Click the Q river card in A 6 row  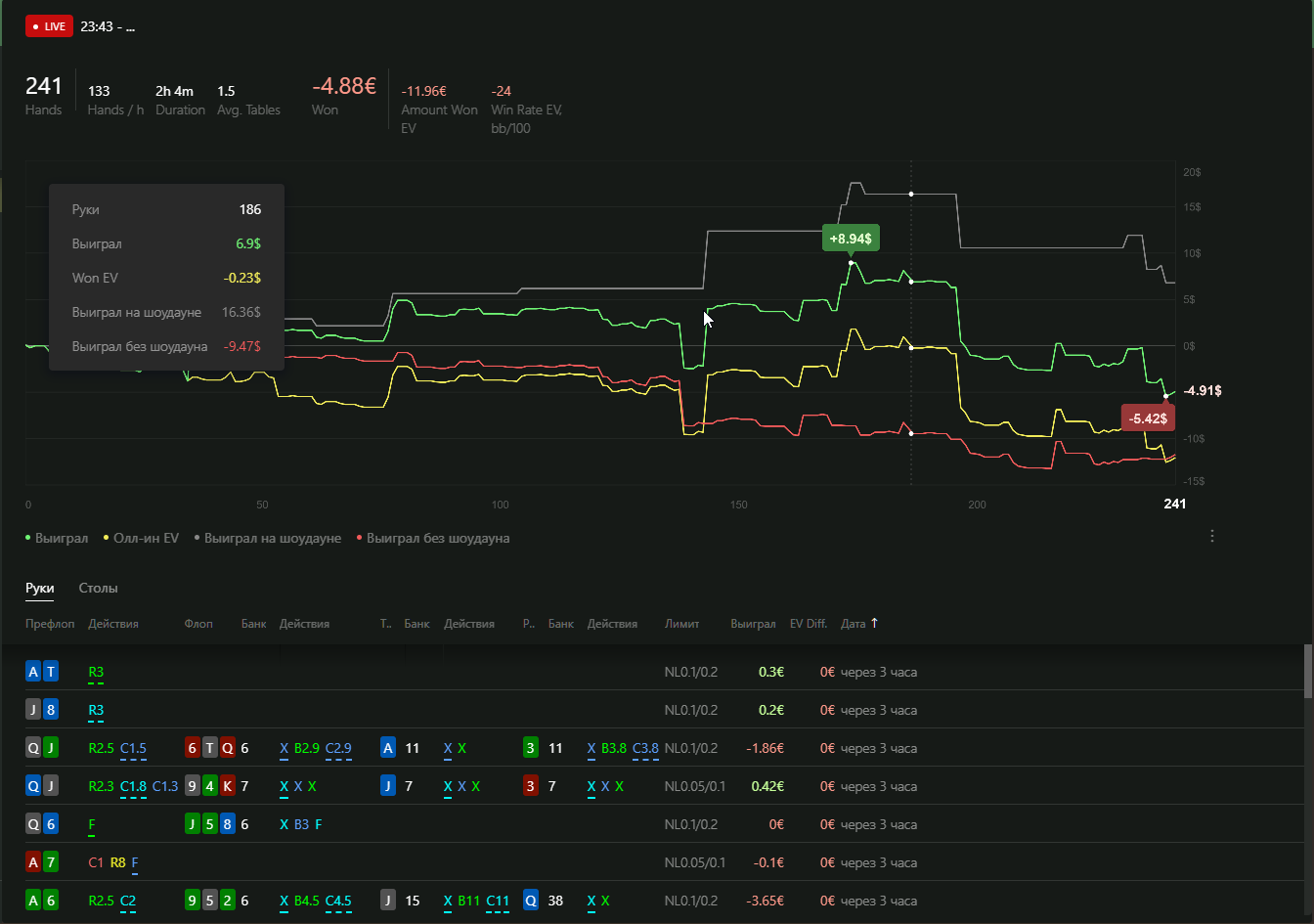531,901
